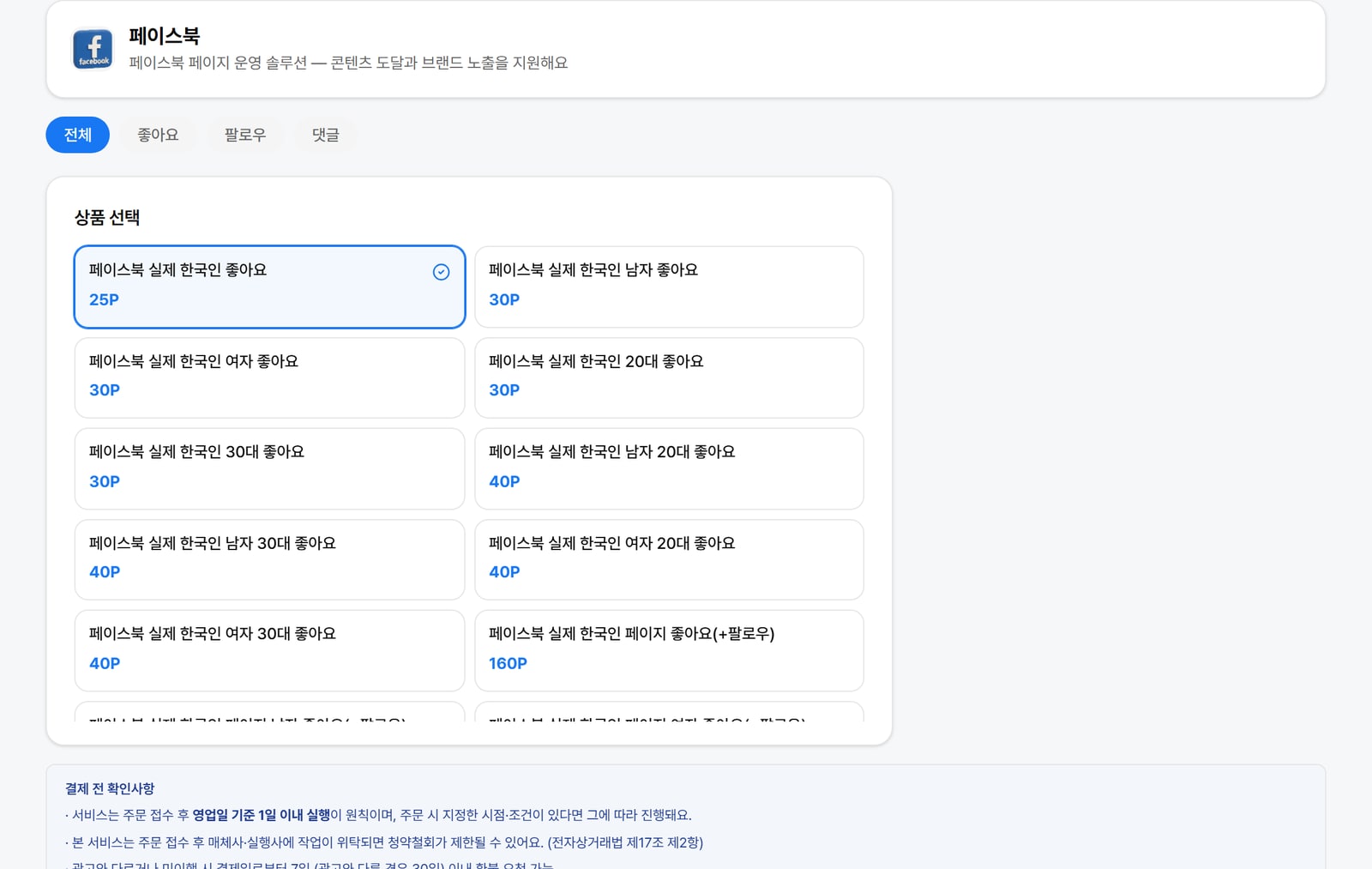
Task: Select 페이지 좋아요(+팔로우) 160P product
Action: click(669, 650)
